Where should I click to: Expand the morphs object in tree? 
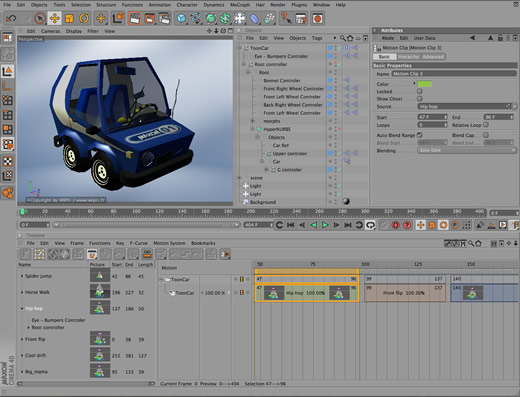click(x=253, y=121)
